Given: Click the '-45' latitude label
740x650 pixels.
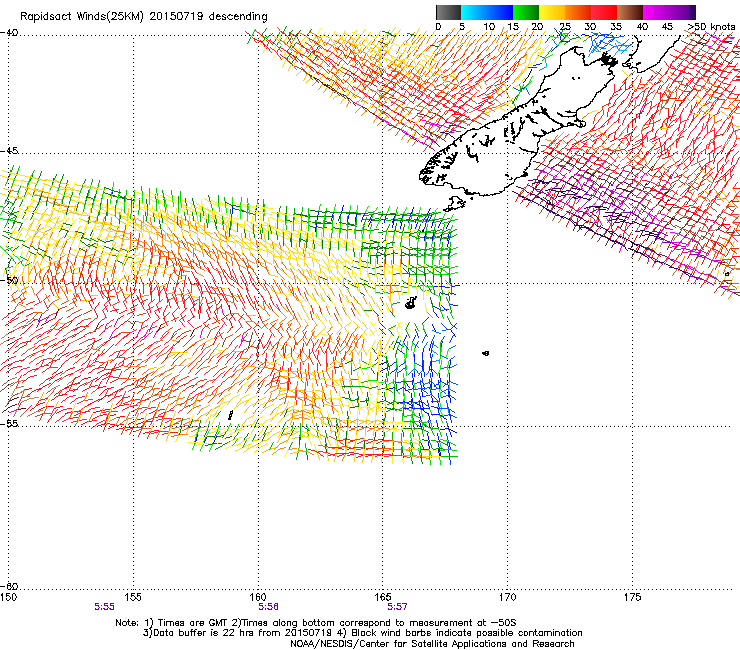Looking at the screenshot, I should [9, 151].
